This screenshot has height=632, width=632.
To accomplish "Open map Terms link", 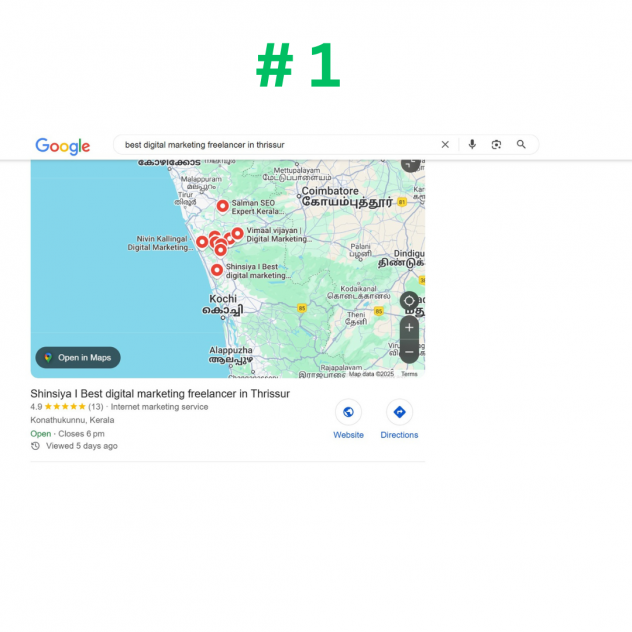I will [x=409, y=374].
